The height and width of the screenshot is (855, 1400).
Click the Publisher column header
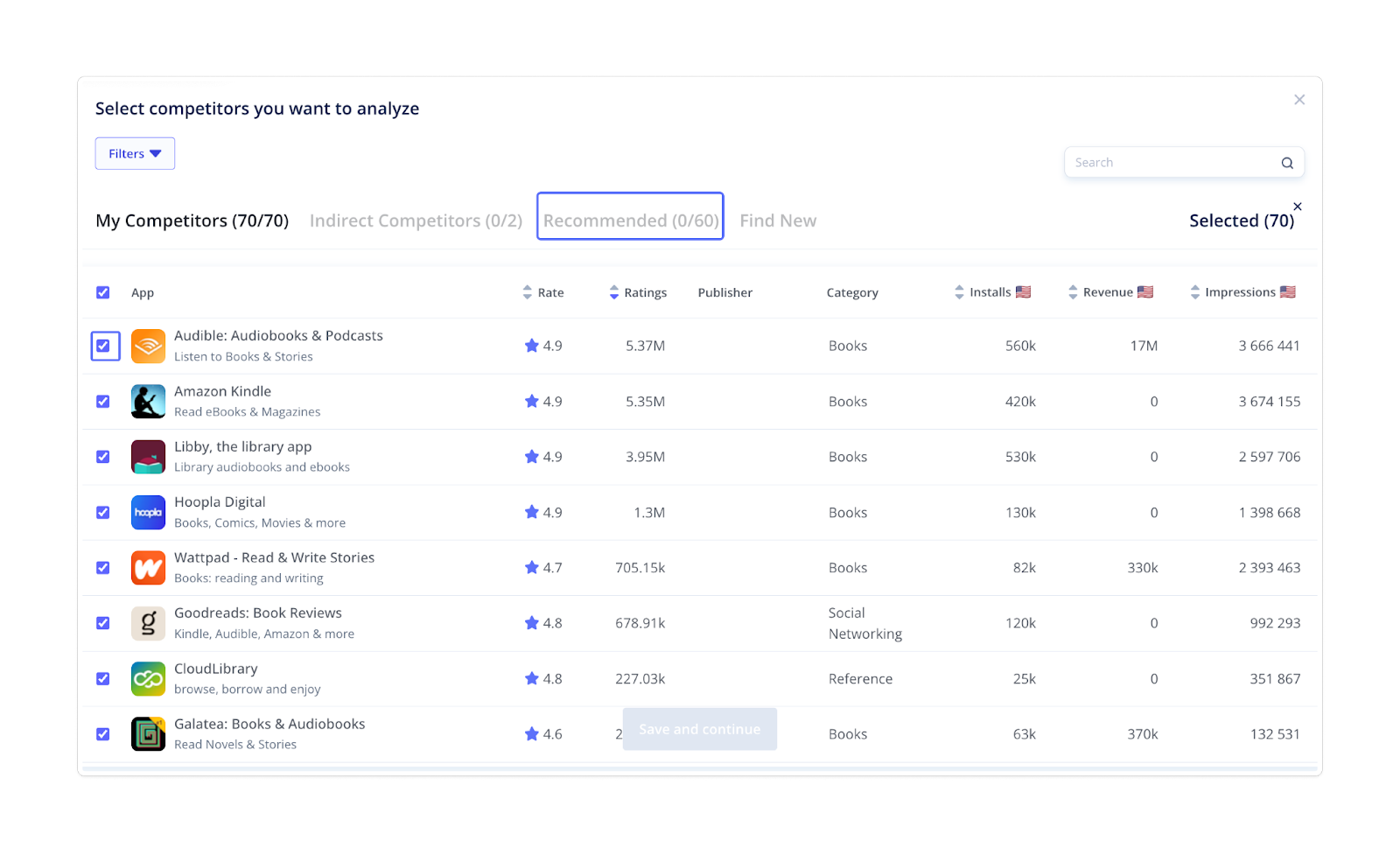pyautogui.click(x=725, y=293)
